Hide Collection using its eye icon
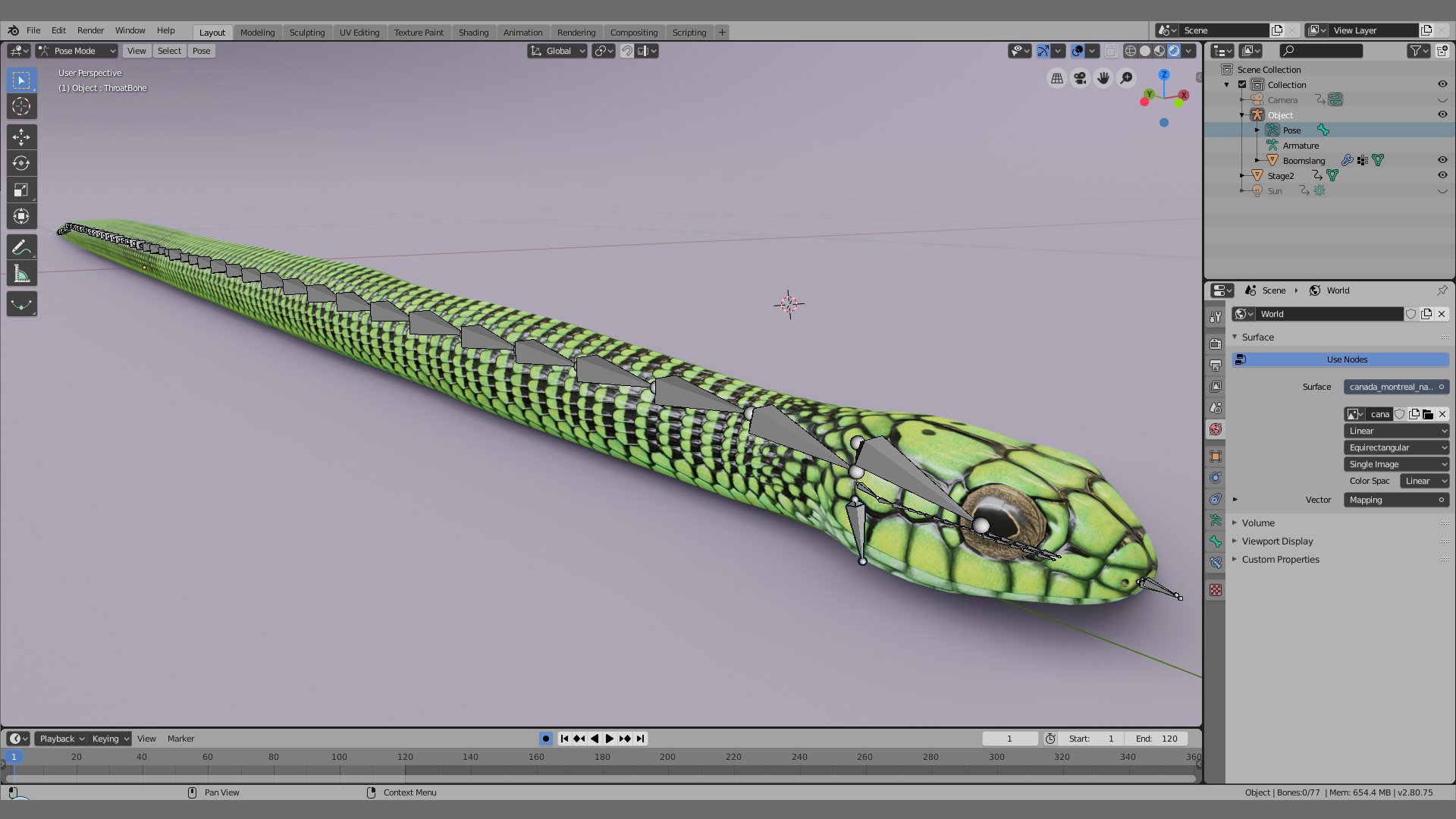 tap(1442, 84)
